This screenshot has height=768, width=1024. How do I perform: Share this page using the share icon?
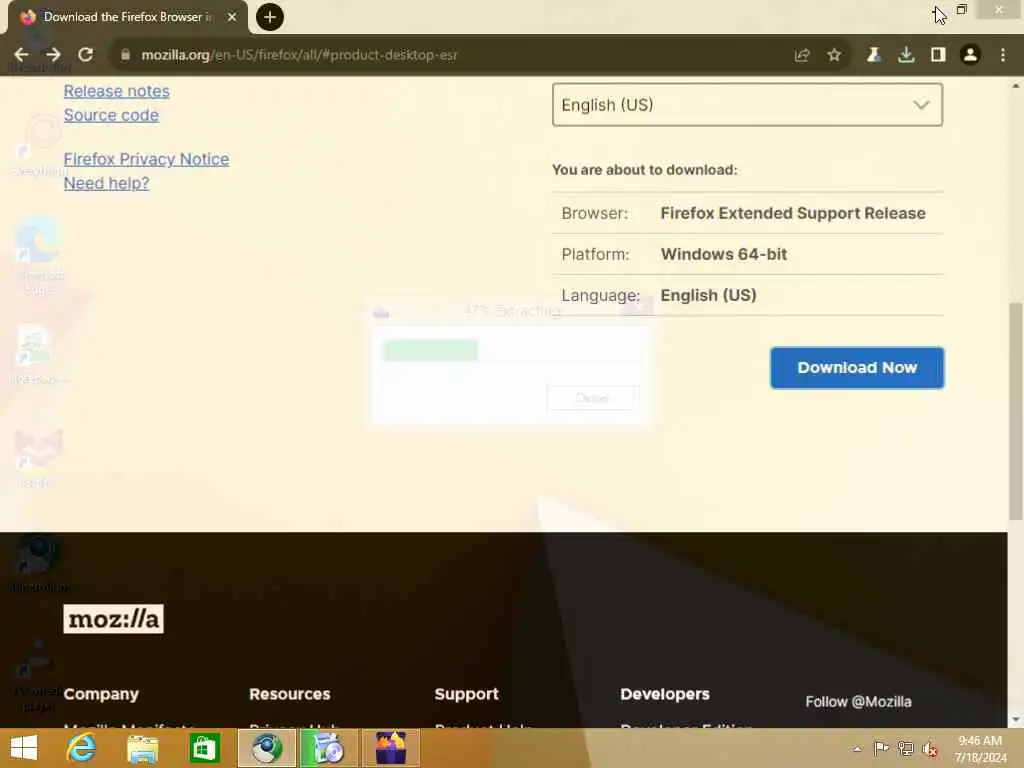point(802,55)
